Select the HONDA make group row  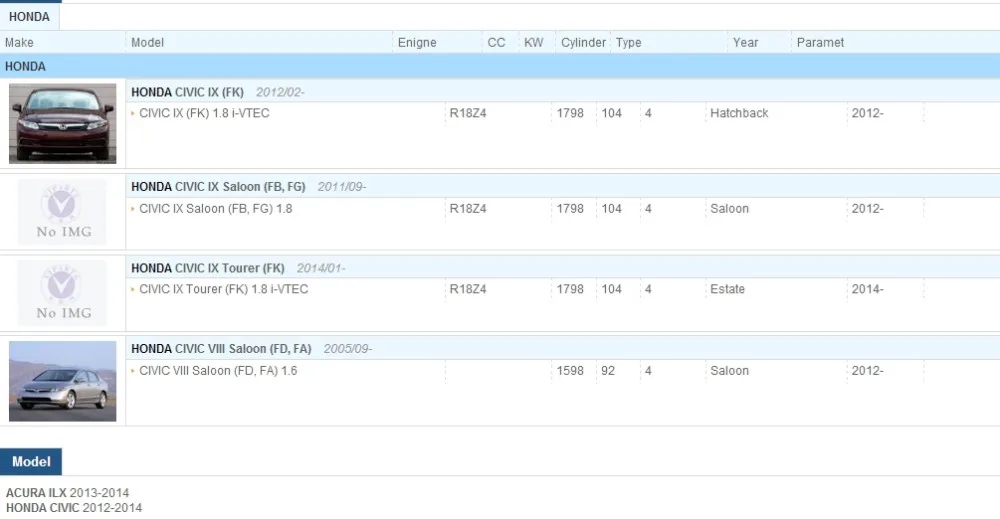(x=500, y=66)
